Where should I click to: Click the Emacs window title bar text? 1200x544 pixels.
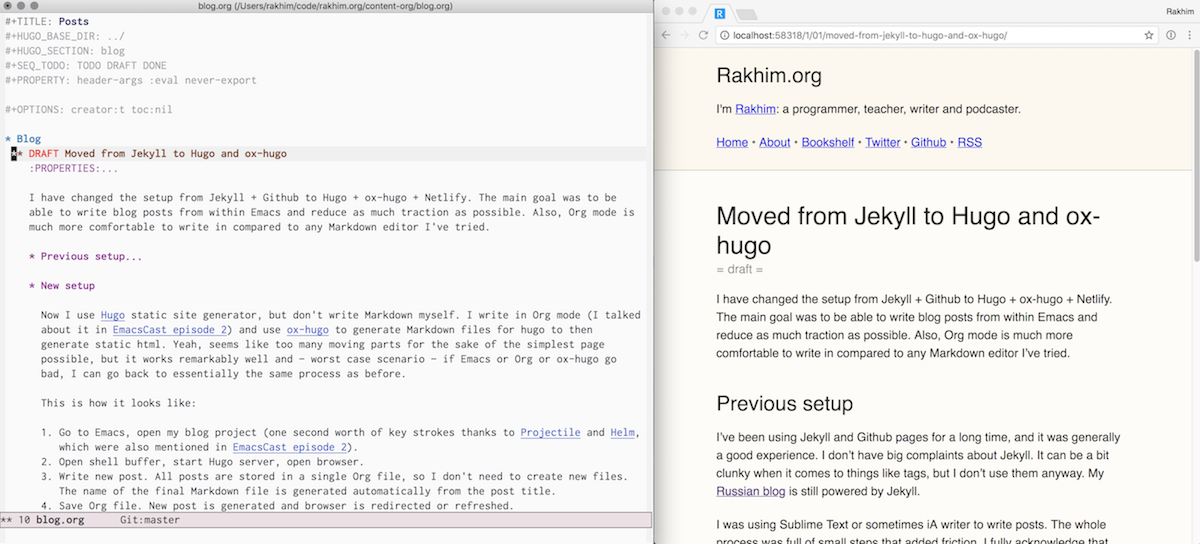pos(326,6)
